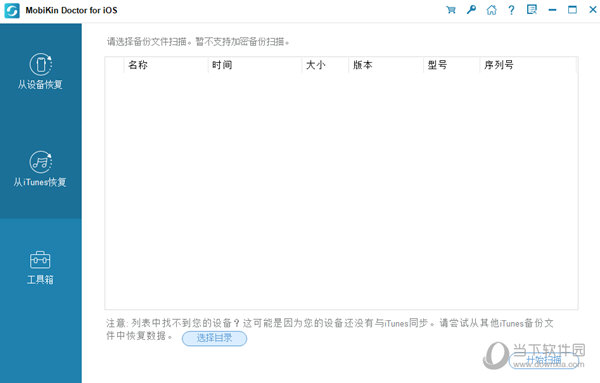Switch to 从设备恢复 tab label
This screenshot has width=600, height=383.
point(40,85)
